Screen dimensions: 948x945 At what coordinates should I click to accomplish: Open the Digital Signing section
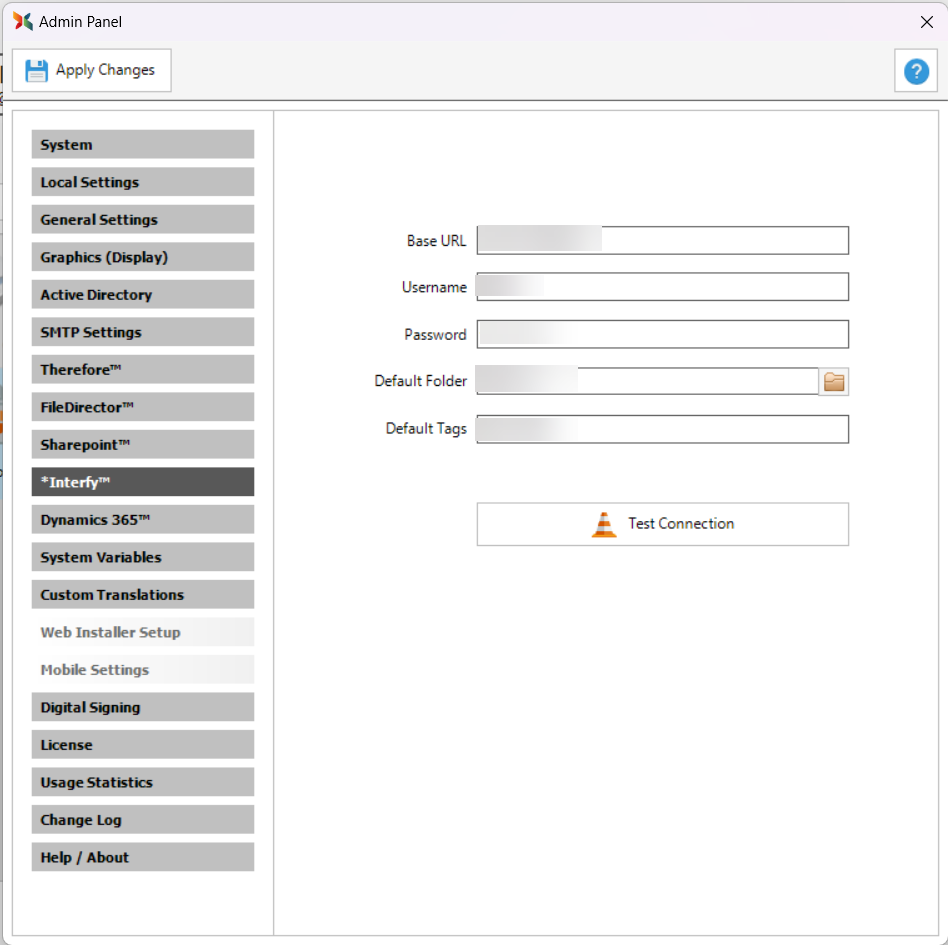point(142,707)
